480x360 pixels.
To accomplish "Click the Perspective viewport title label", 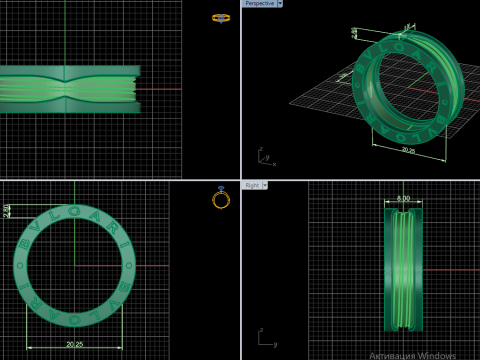I will 260,3.
